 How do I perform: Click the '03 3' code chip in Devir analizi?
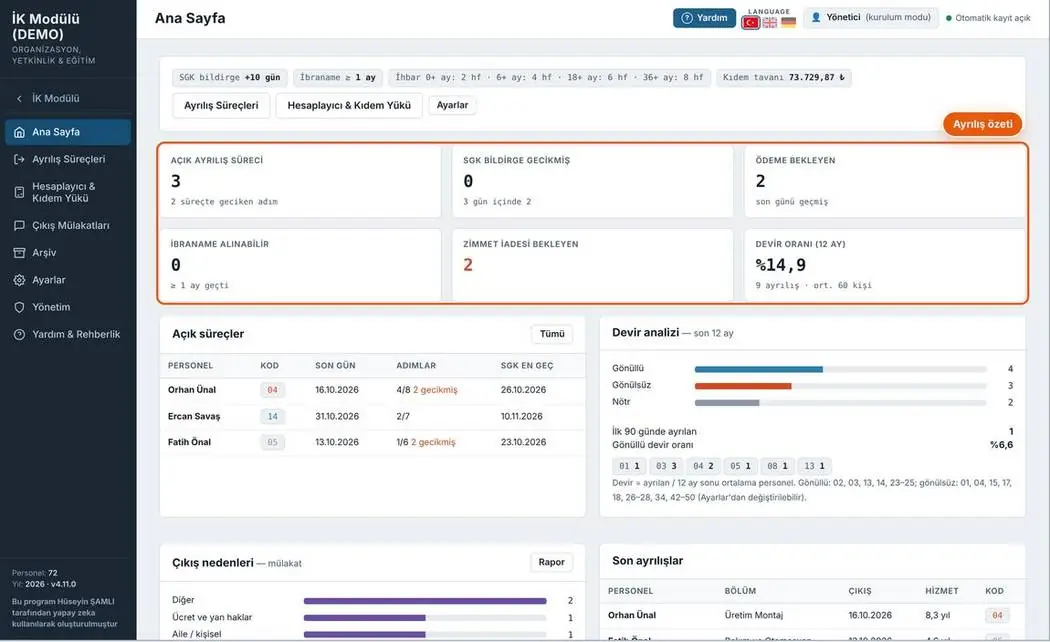click(x=666, y=466)
